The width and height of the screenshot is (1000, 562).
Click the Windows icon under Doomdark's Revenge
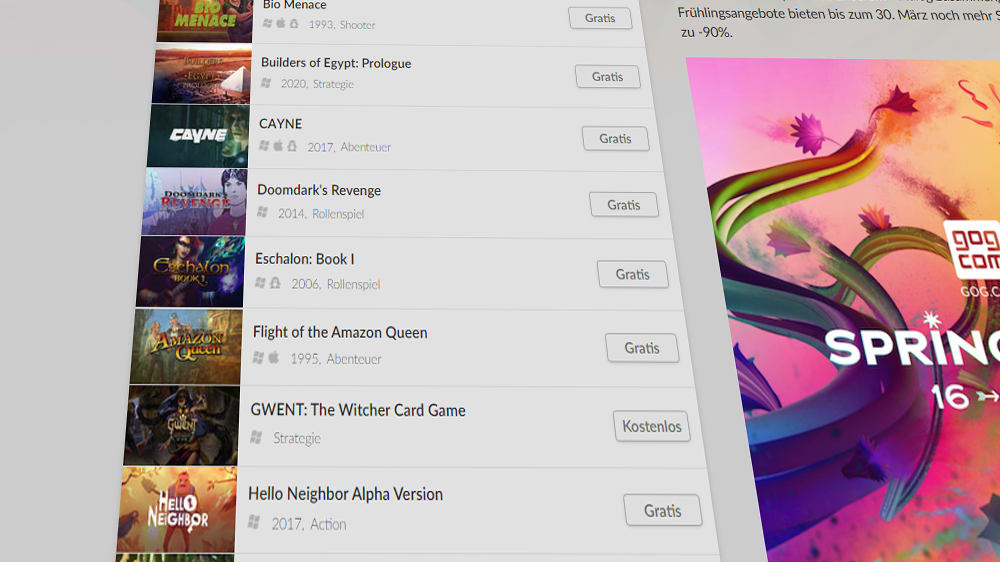[262, 212]
